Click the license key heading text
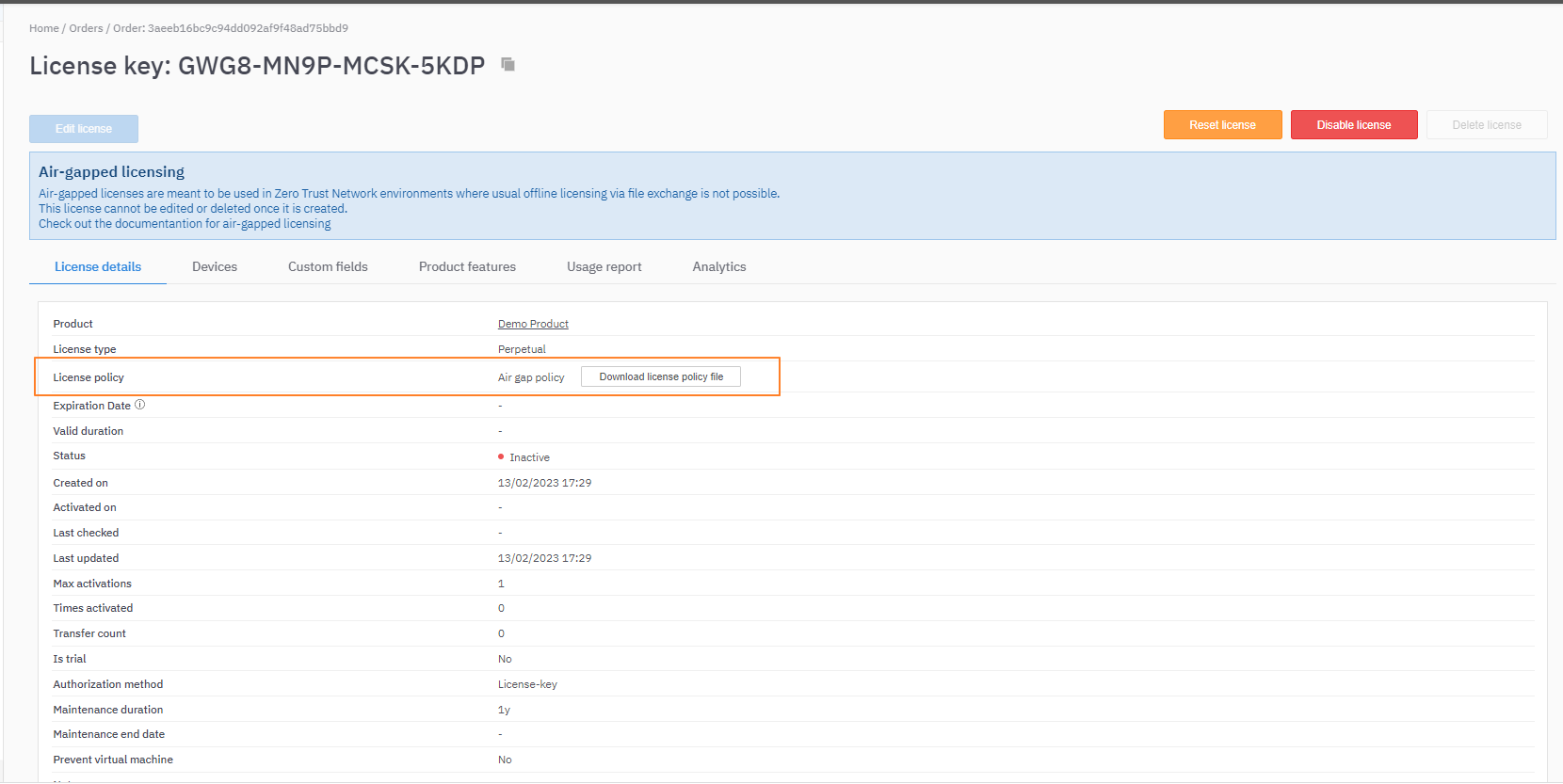 click(x=257, y=66)
